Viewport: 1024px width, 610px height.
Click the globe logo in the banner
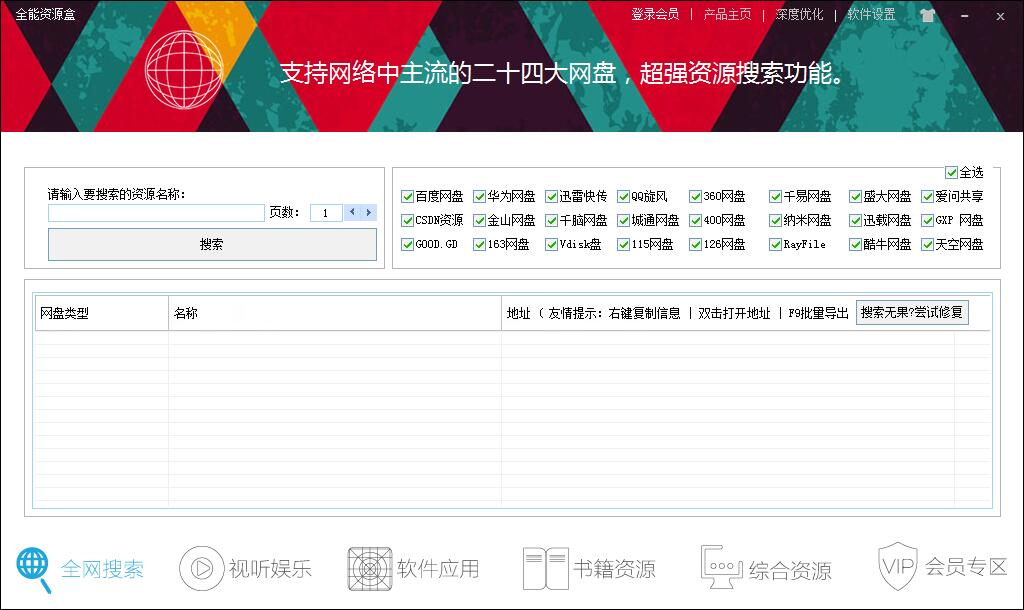[183, 68]
